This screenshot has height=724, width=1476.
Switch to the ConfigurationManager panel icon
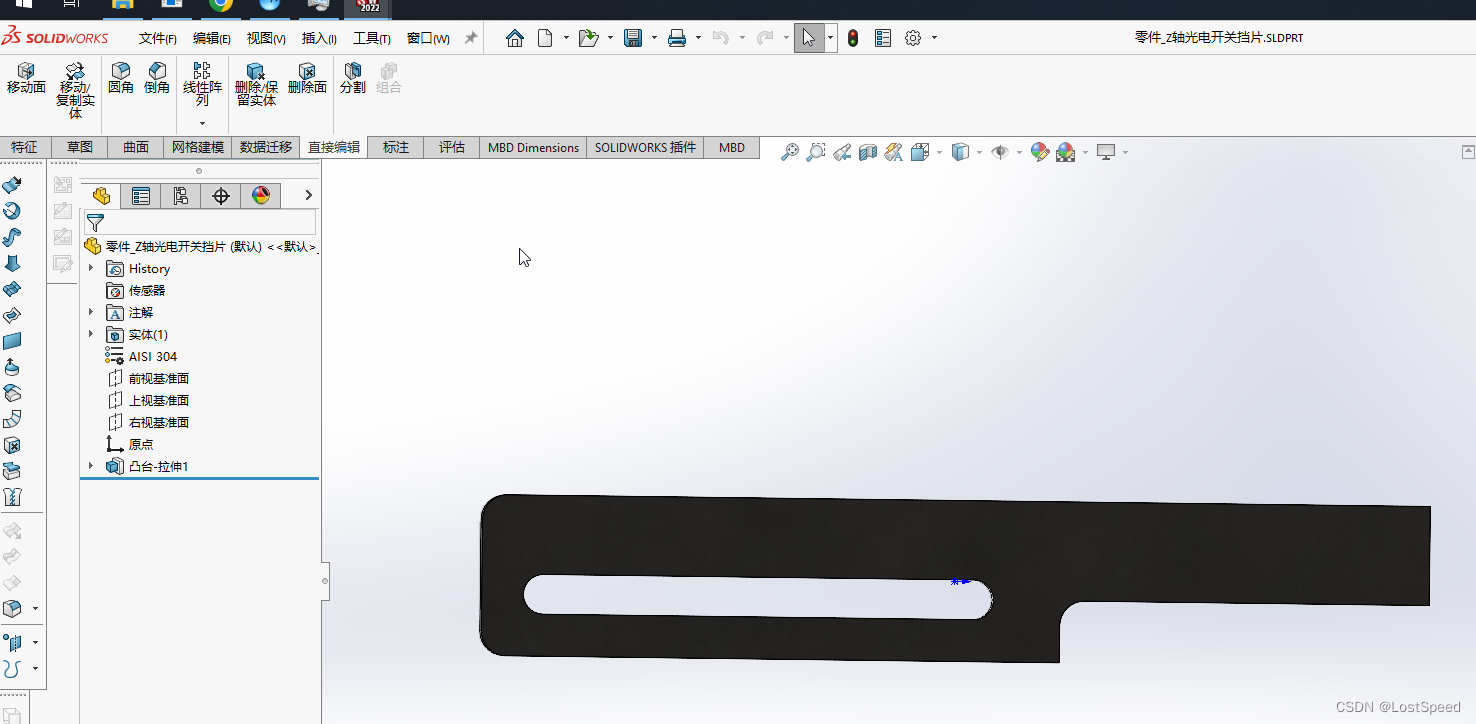point(181,195)
